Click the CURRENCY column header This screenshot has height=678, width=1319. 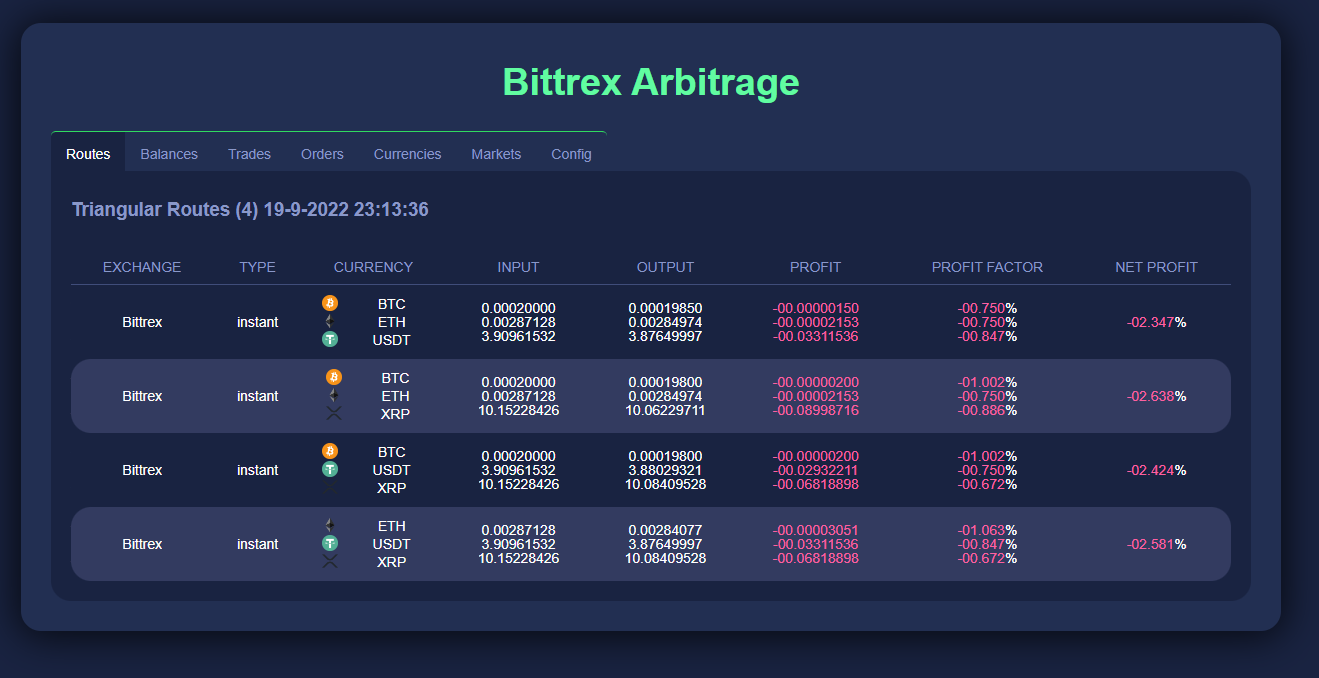point(373,267)
